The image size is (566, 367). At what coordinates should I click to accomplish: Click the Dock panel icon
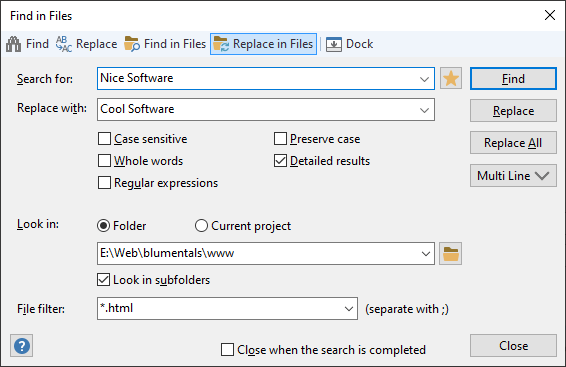(x=334, y=44)
